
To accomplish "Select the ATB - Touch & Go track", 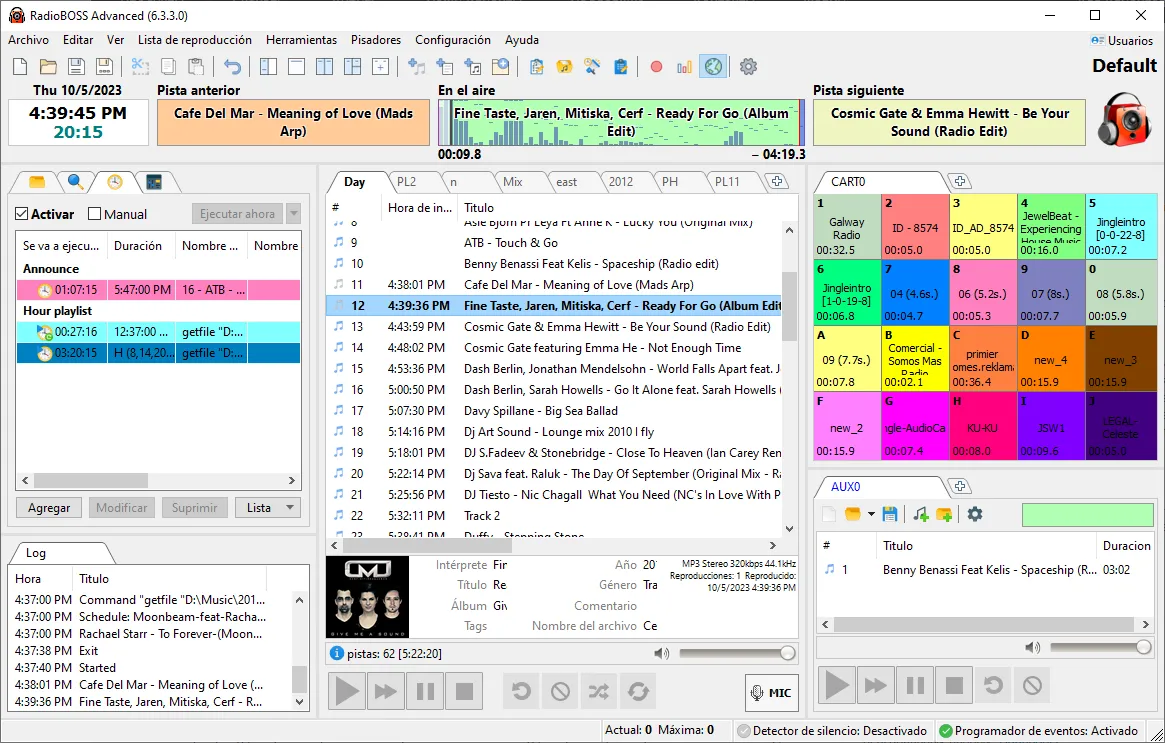I will [x=554, y=243].
